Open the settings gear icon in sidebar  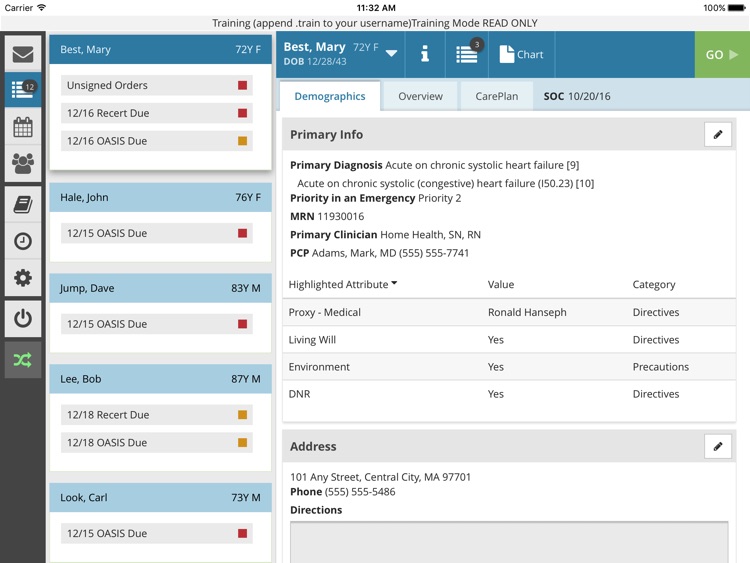pos(23,278)
